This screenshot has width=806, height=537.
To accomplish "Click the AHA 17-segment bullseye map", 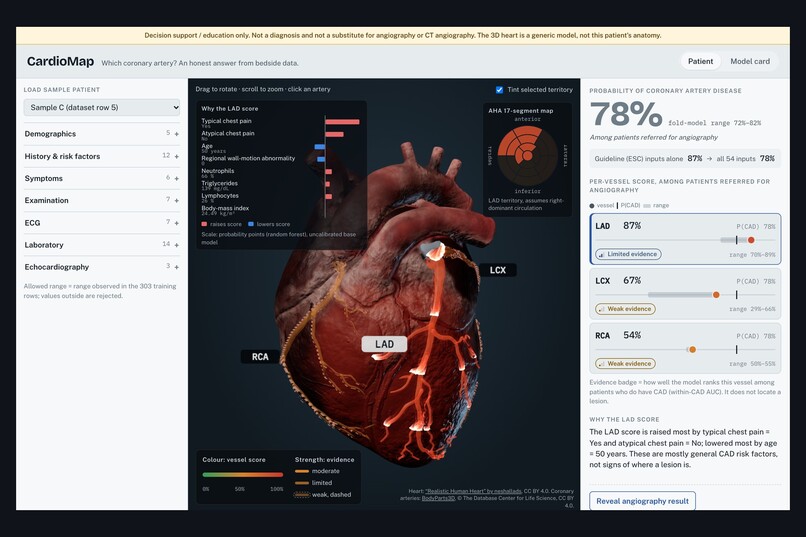I will click(x=527, y=154).
